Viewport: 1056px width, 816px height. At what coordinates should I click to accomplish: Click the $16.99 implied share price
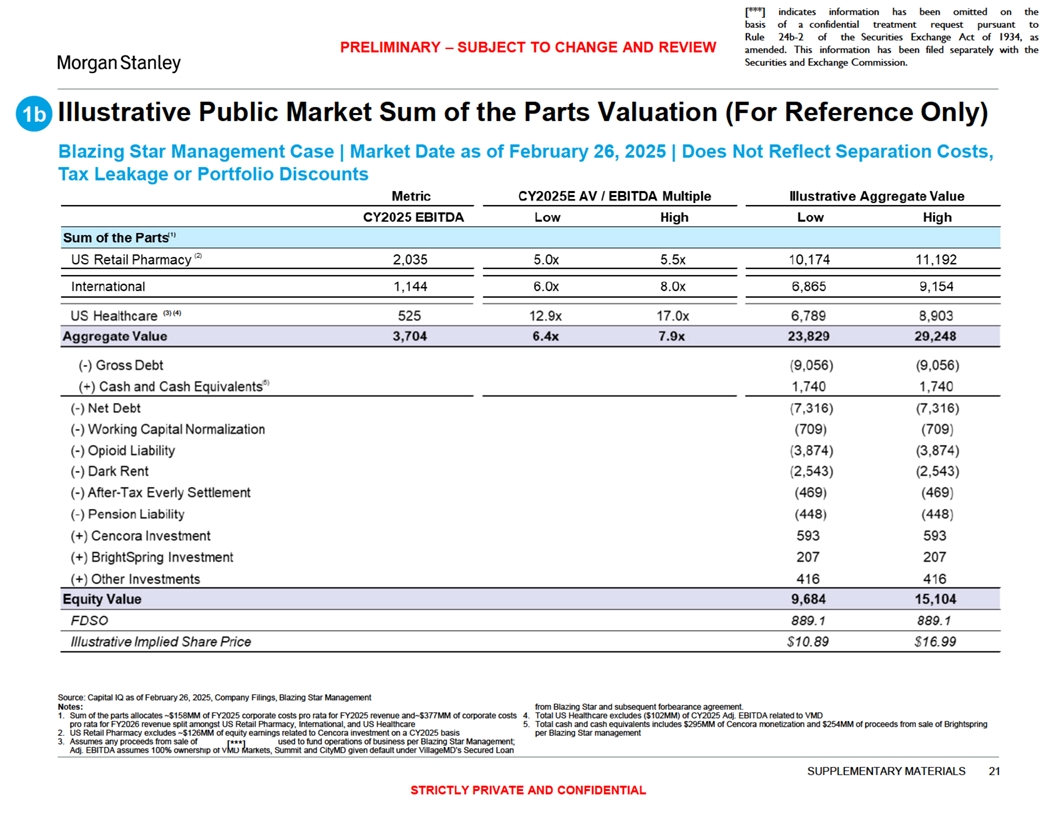pos(935,642)
